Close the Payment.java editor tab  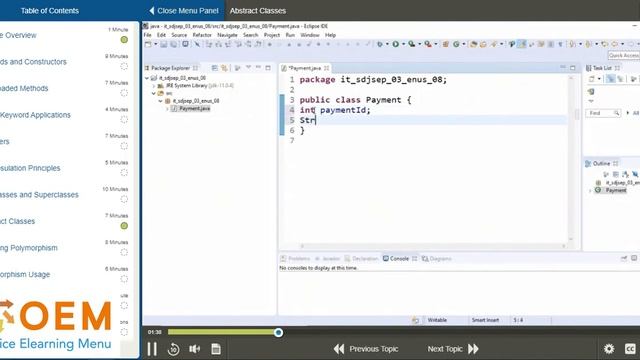[327, 68]
